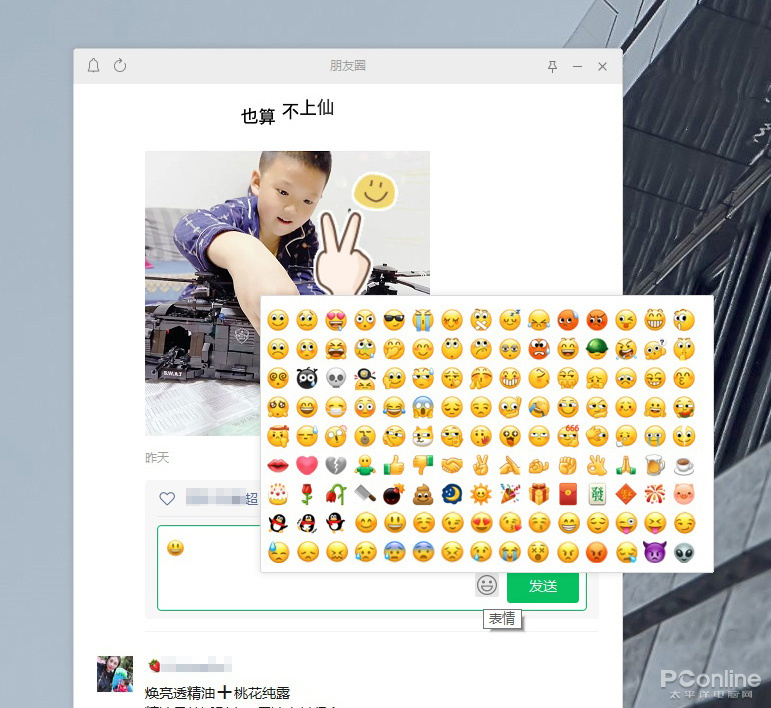The width and height of the screenshot is (771, 708).
Task: Pick the bomb emoji
Action: coord(394,494)
